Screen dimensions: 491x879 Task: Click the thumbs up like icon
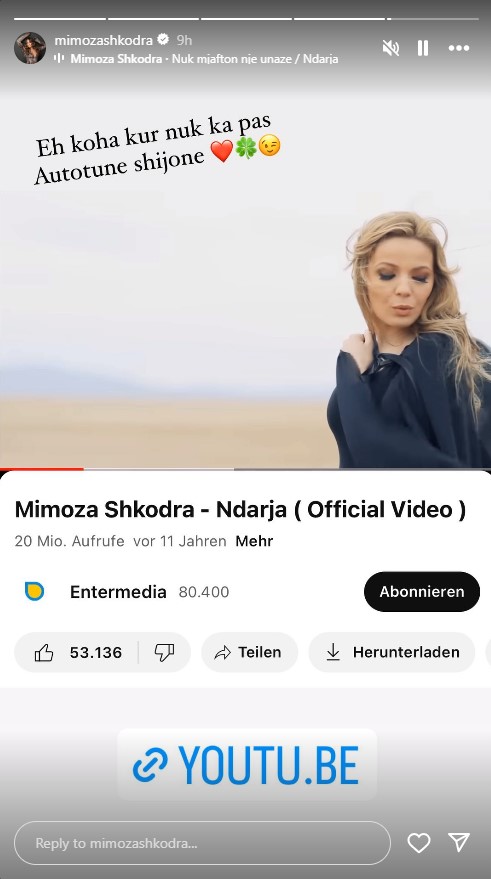click(44, 653)
